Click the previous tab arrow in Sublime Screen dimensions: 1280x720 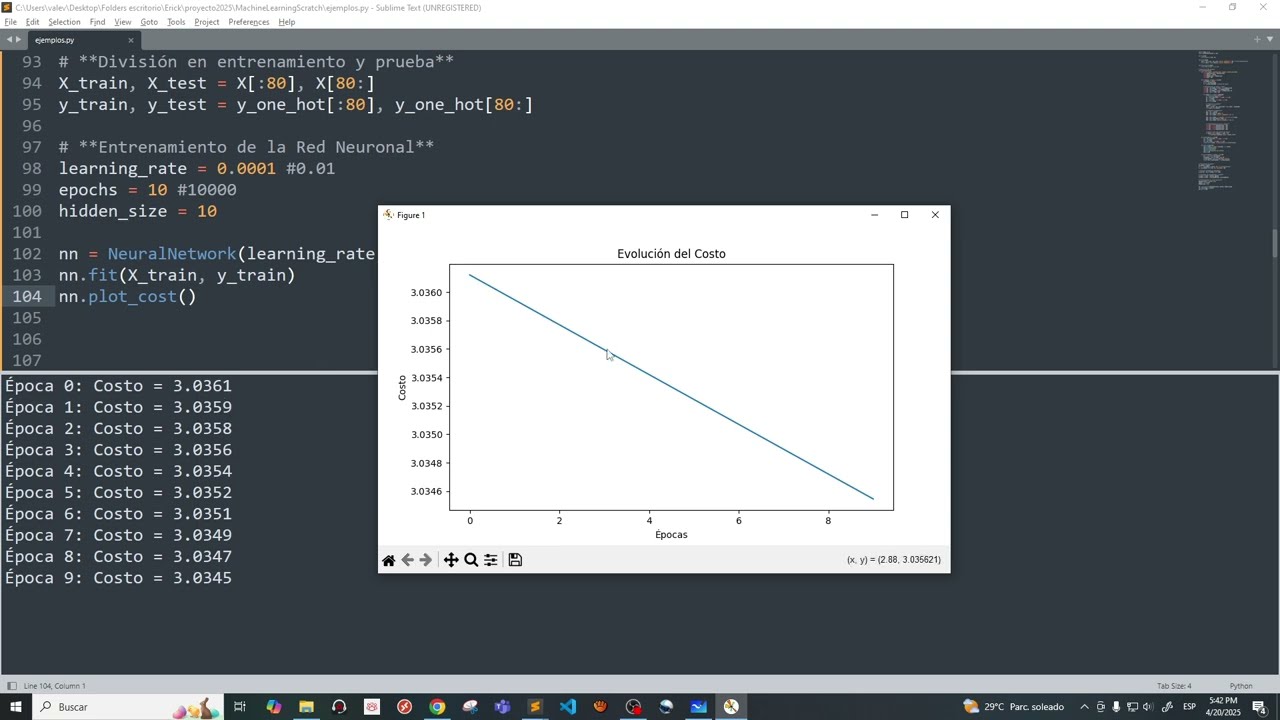click(8, 40)
